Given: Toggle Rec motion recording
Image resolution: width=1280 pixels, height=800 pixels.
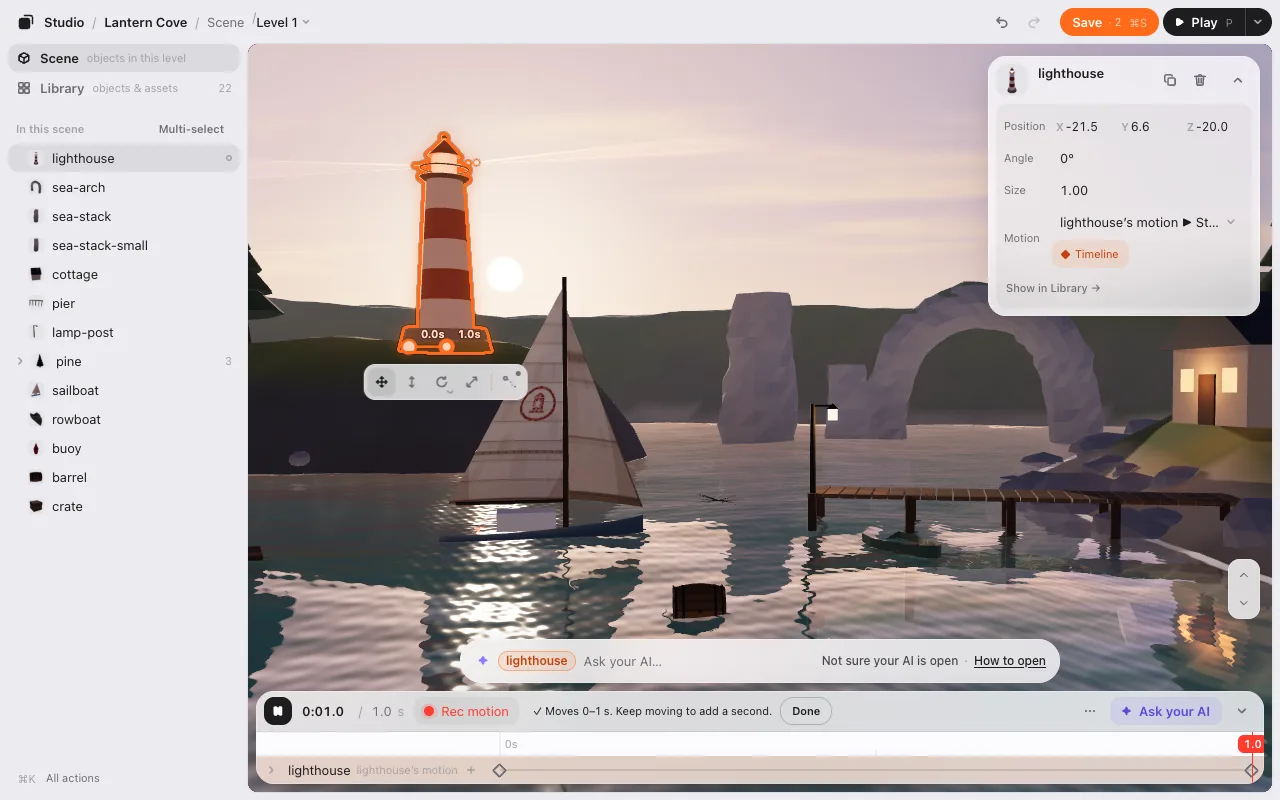Looking at the screenshot, I should (x=465, y=711).
